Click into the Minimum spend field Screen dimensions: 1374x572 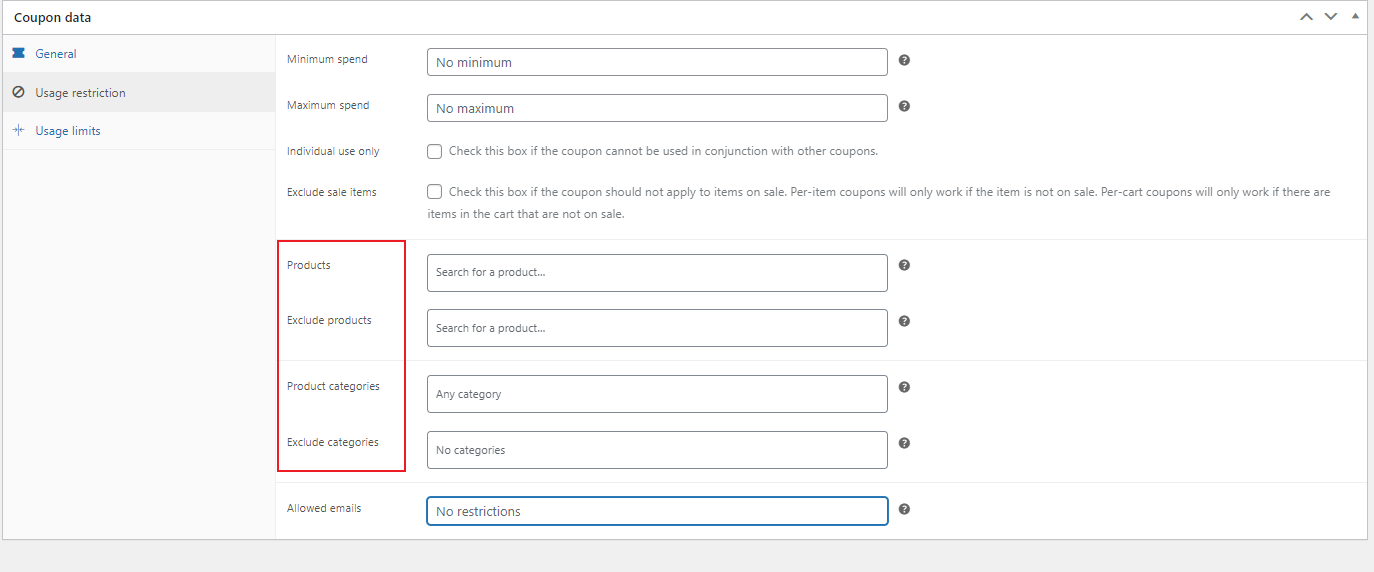click(657, 62)
